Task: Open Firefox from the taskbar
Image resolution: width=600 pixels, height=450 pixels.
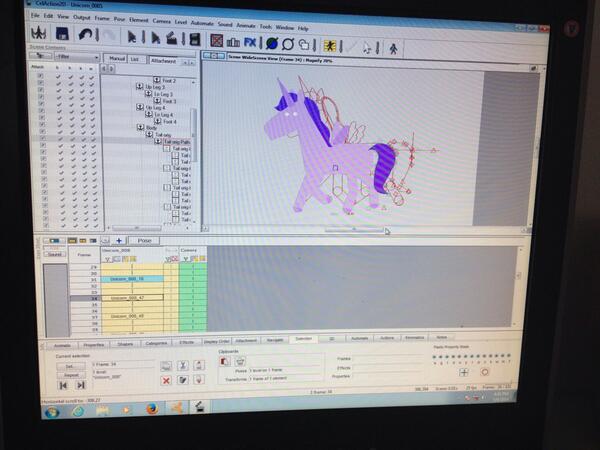Action: [x=152, y=409]
